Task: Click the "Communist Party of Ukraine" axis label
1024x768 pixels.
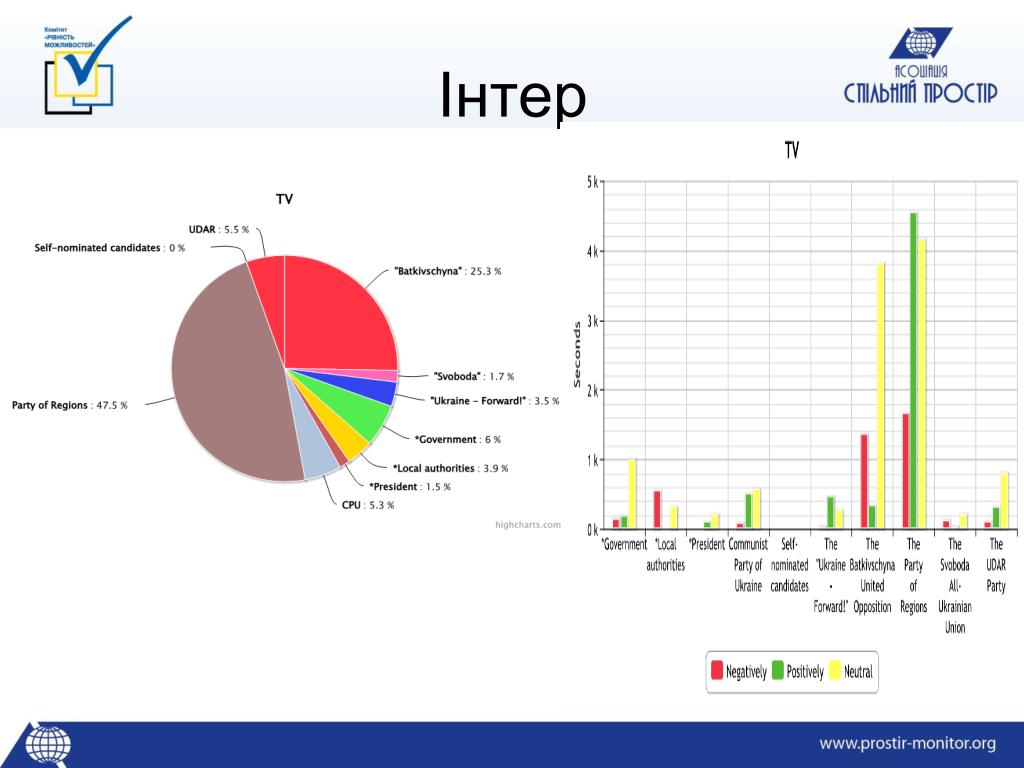Action: [x=748, y=565]
